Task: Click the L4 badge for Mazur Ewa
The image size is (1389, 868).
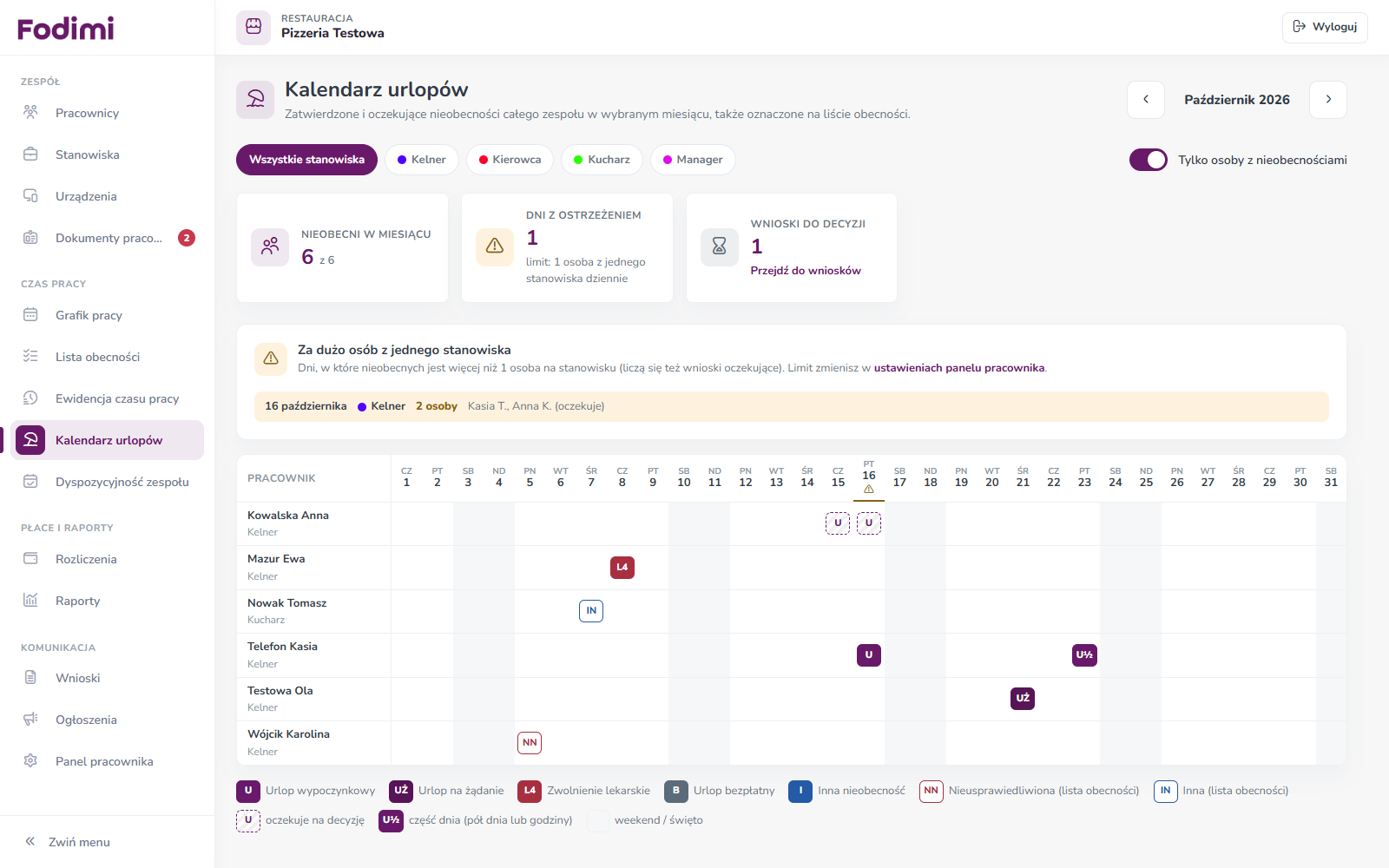Action: click(622, 568)
